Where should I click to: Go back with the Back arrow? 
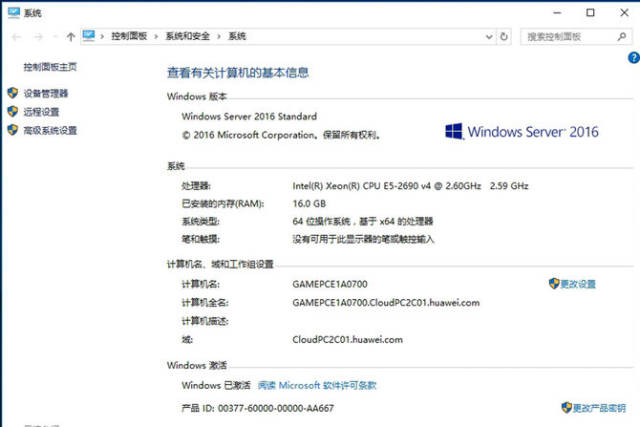pyautogui.click(x=16, y=37)
